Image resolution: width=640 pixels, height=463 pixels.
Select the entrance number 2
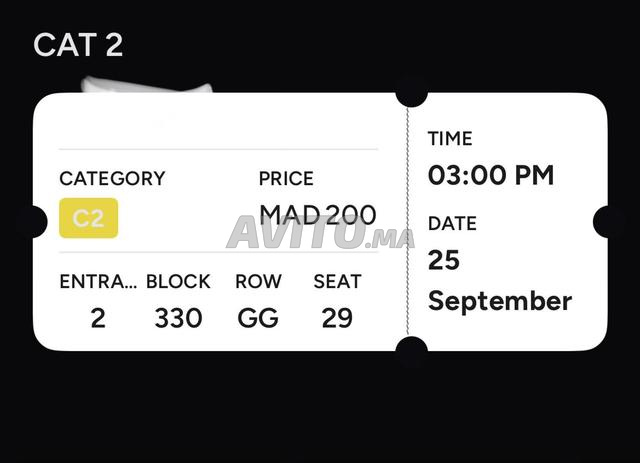coord(98,318)
